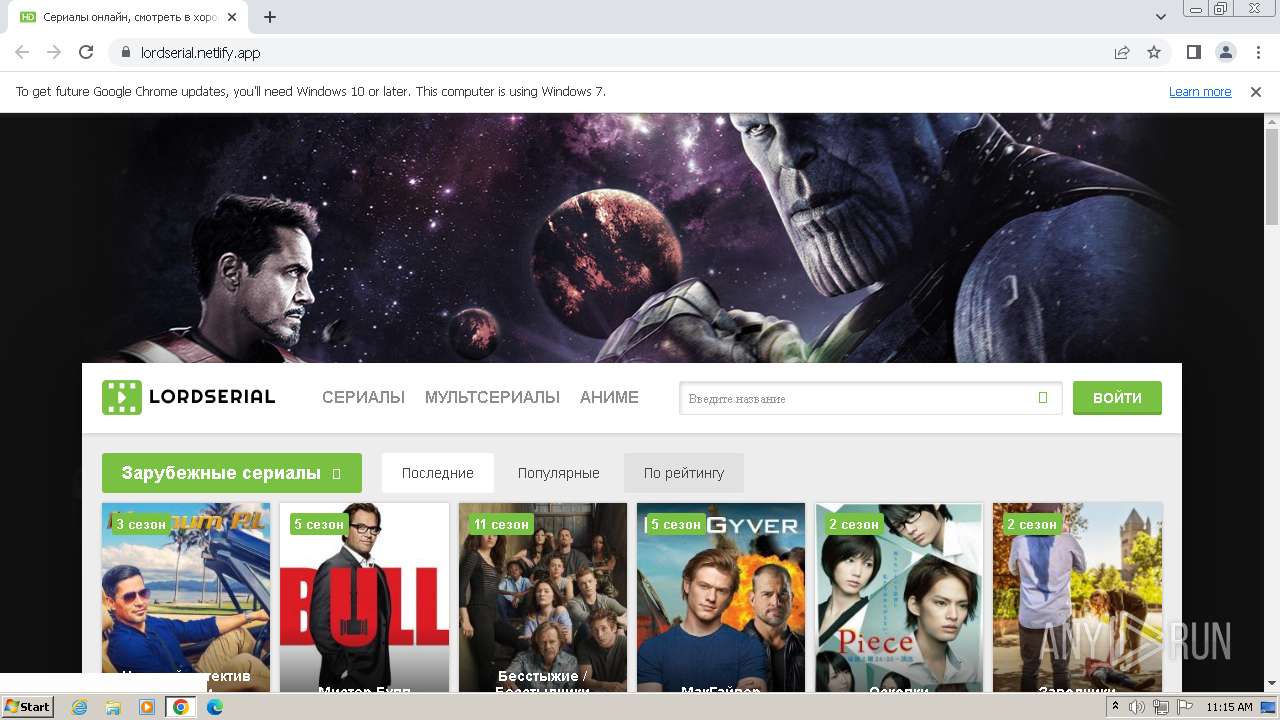Screen dimensions: 1280x720
Task: Open the browser side panel
Action: [x=1193, y=52]
